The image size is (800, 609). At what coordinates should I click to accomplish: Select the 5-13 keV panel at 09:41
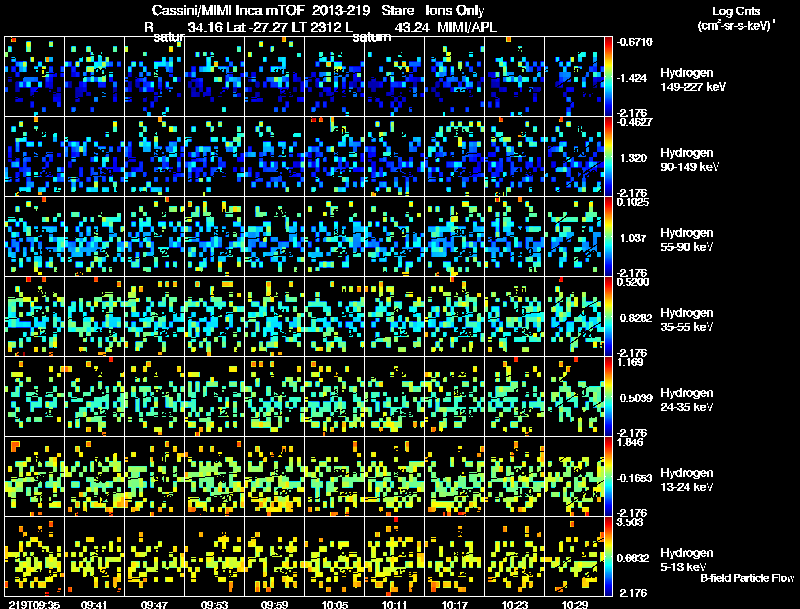[x=94, y=556]
